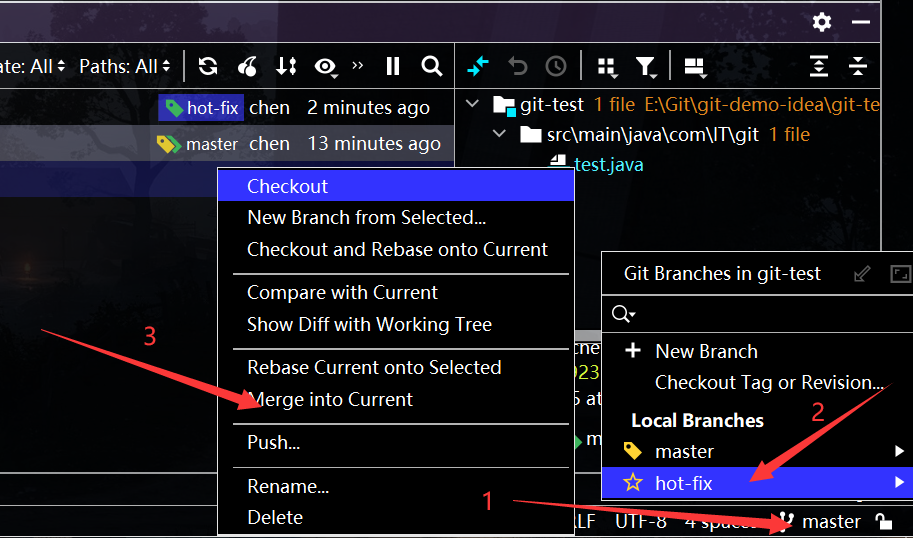Screen dimensions: 913x538
Task: Open the IntelliSort sort icon in the log toolbar
Action: pos(286,66)
